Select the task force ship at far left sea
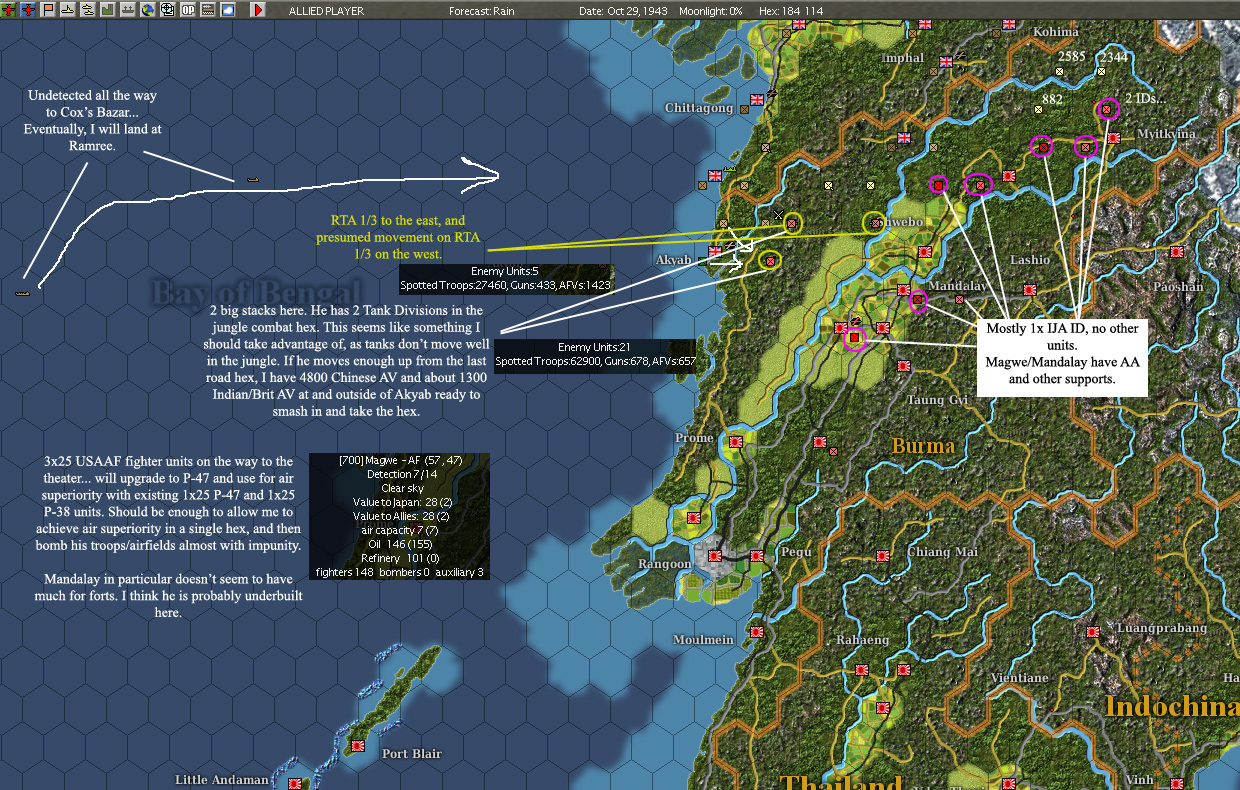The height and width of the screenshot is (790, 1240). [x=23, y=292]
